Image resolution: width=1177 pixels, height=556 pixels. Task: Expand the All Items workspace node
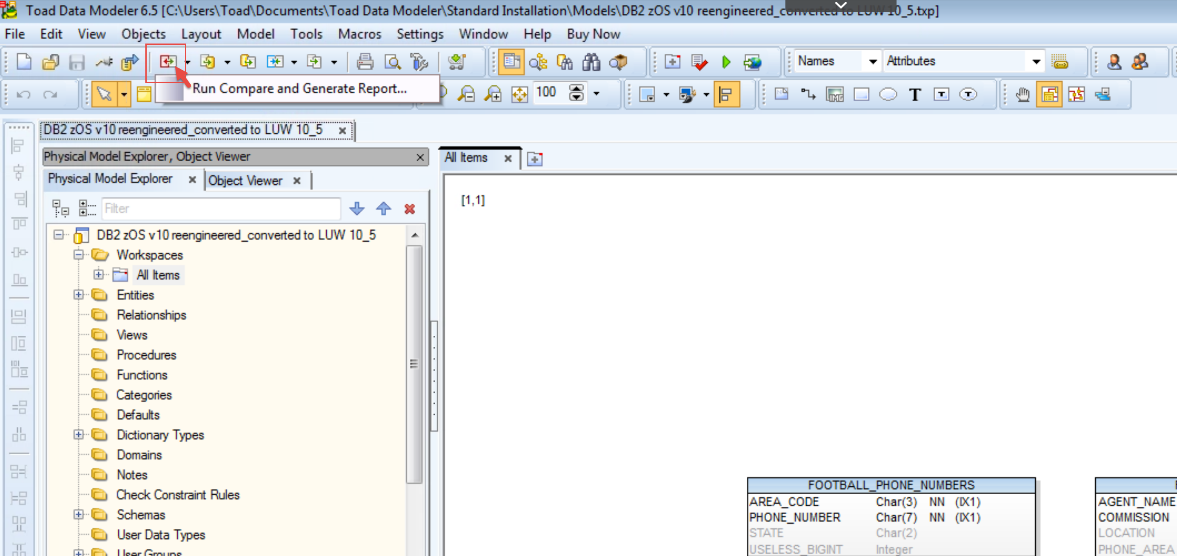pyautogui.click(x=98, y=275)
